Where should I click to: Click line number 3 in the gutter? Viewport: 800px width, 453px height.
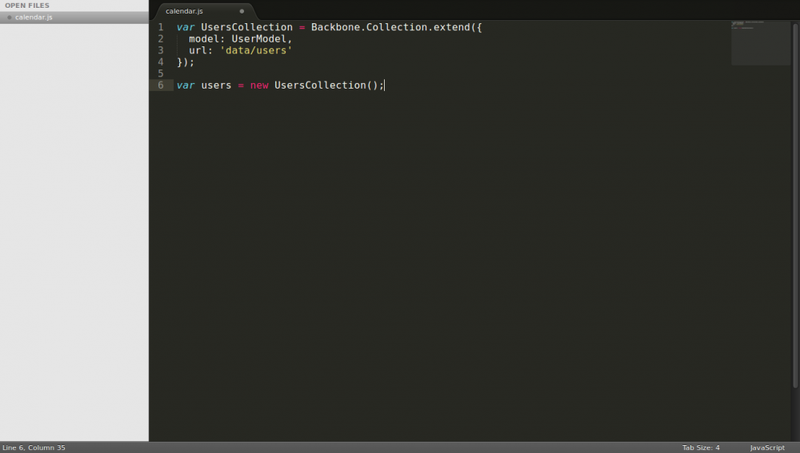[160, 50]
